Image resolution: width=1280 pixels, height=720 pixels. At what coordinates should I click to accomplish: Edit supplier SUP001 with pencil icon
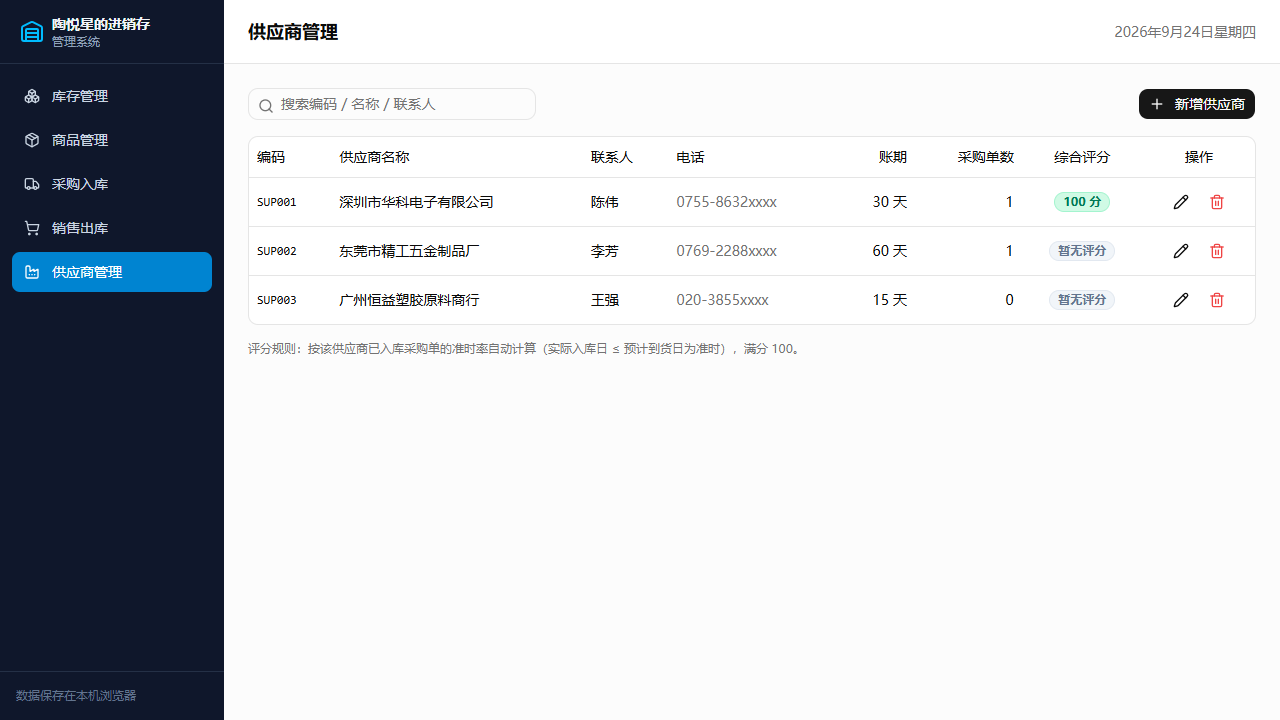tap(1181, 202)
